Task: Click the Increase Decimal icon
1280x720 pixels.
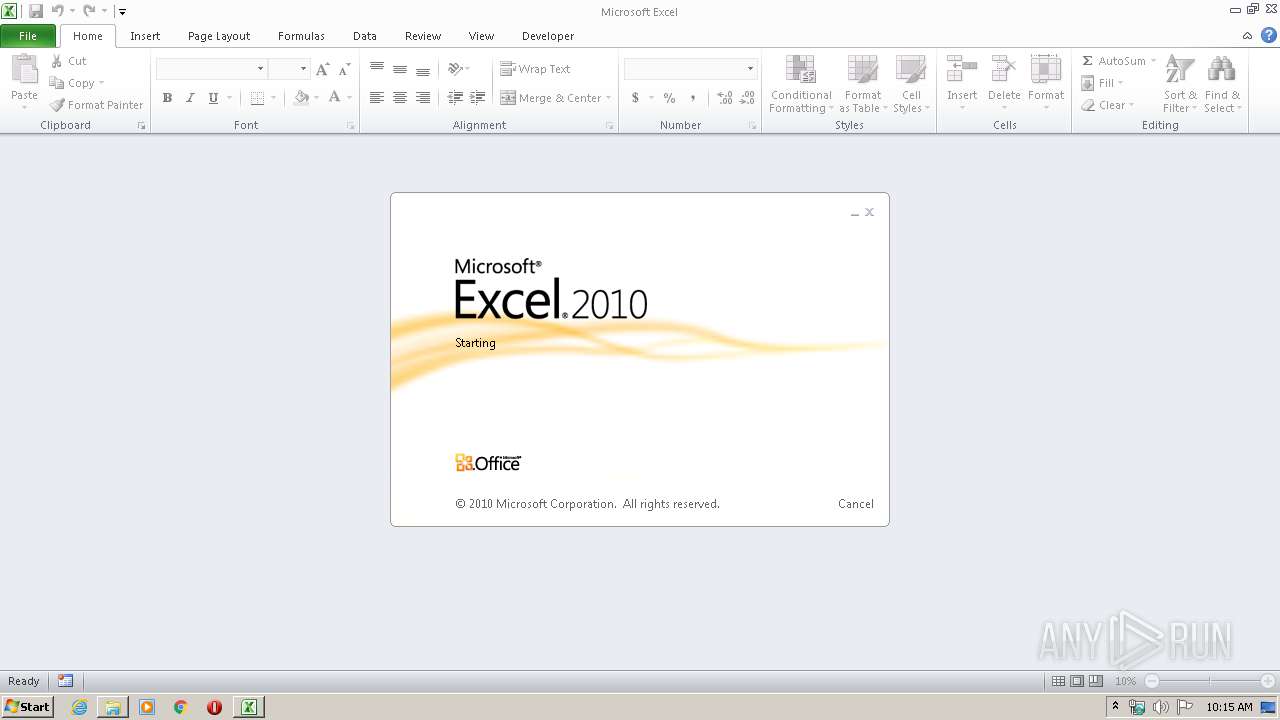Action: click(725, 98)
